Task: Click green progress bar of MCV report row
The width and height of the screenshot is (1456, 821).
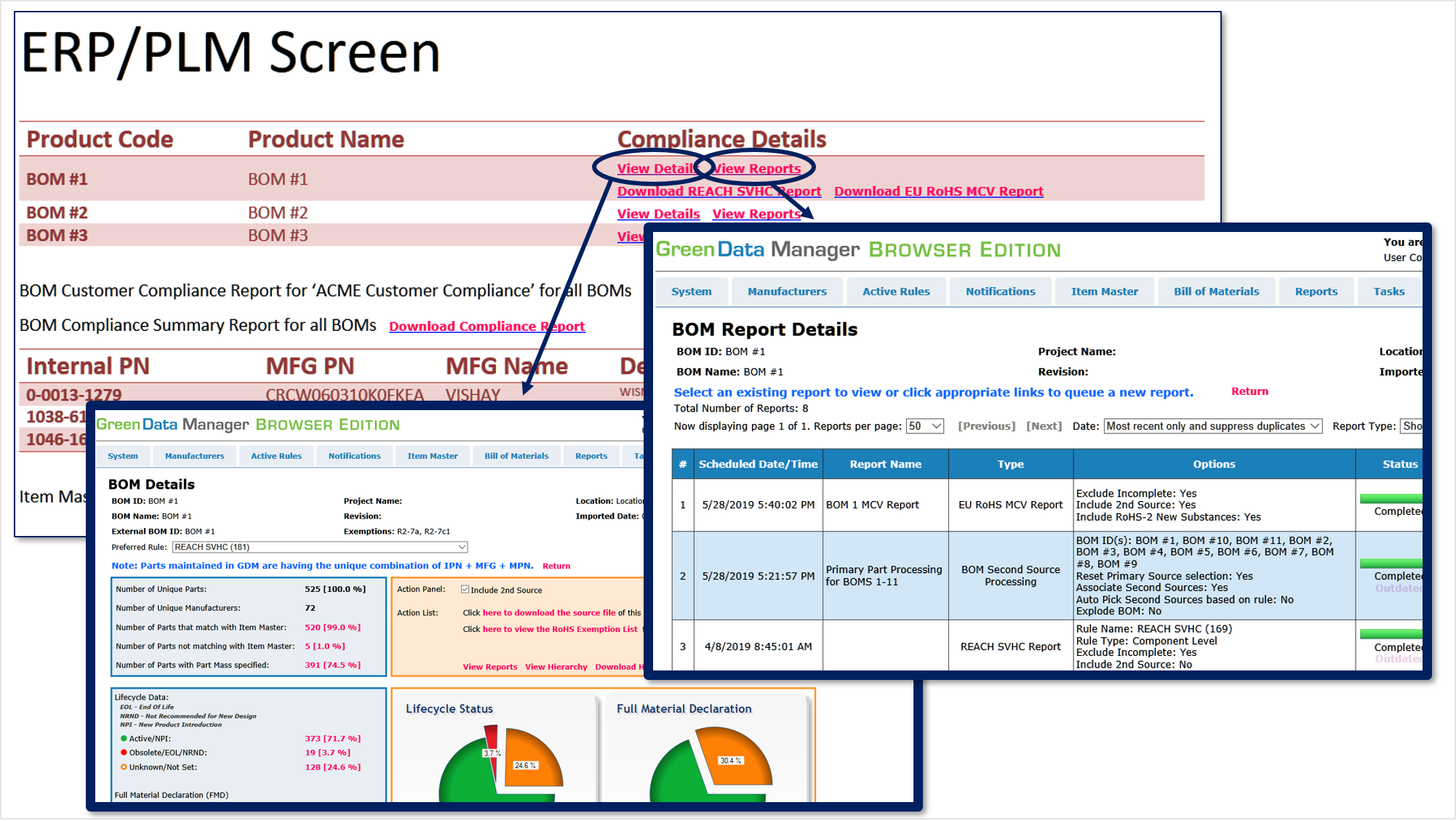Action: pos(1391,498)
